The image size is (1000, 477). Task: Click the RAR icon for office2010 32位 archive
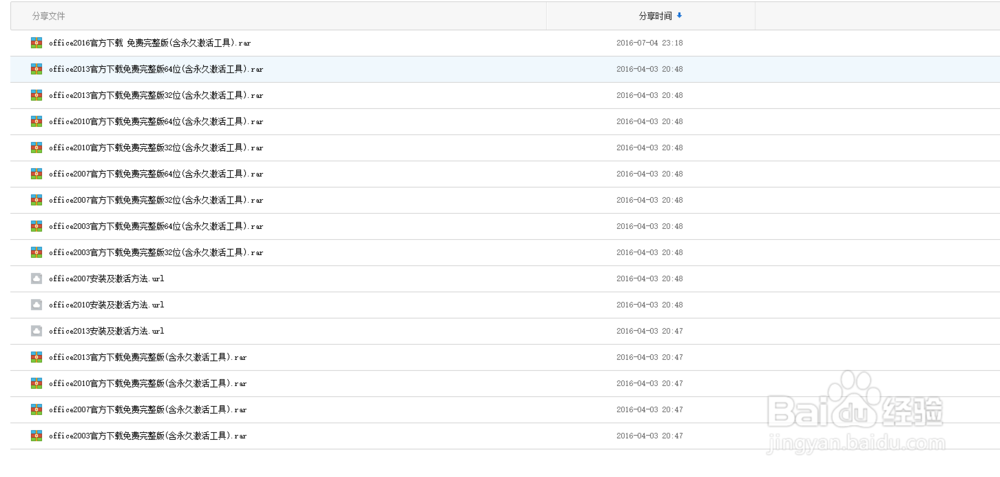point(36,148)
